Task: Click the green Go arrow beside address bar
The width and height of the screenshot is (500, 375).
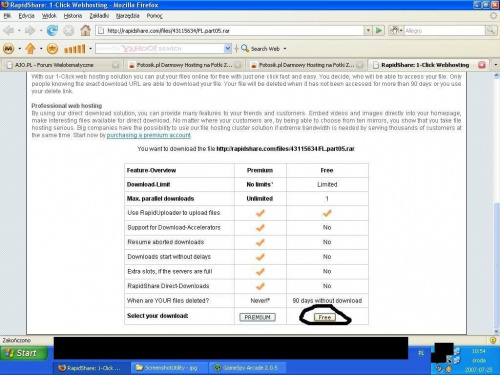Action: 379,31
